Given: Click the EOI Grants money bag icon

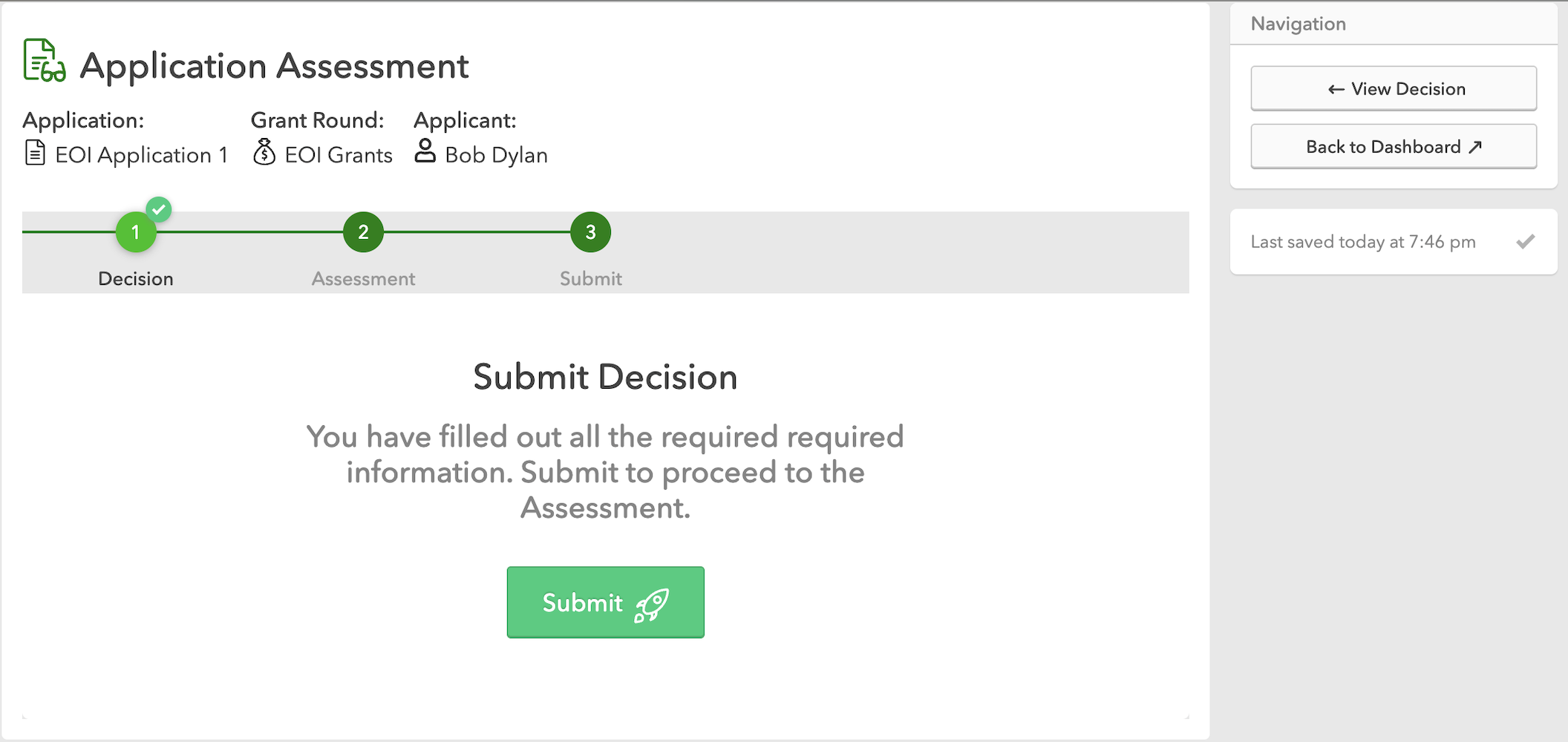Looking at the screenshot, I should point(264,152).
